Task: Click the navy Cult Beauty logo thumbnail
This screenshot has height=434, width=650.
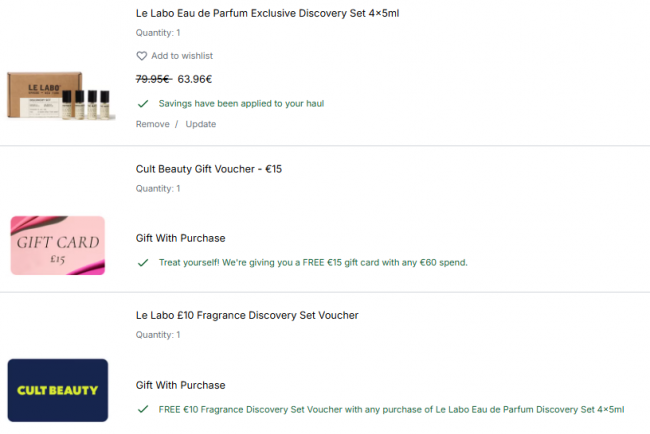Action: pos(58,390)
